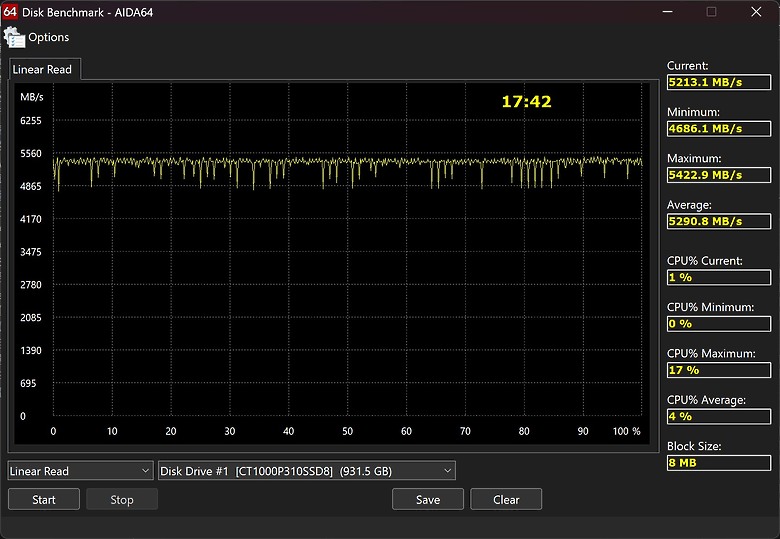Click the Start benchmark button
This screenshot has height=539, width=780.
44,500
